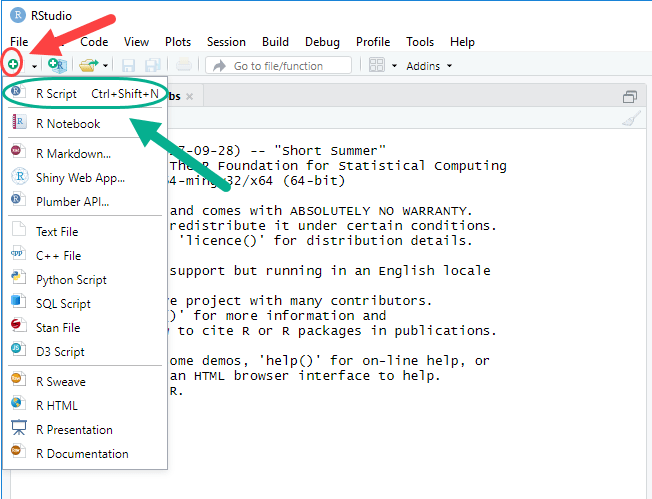Click the Create a Project icon
The image size is (652, 499).
(57, 65)
